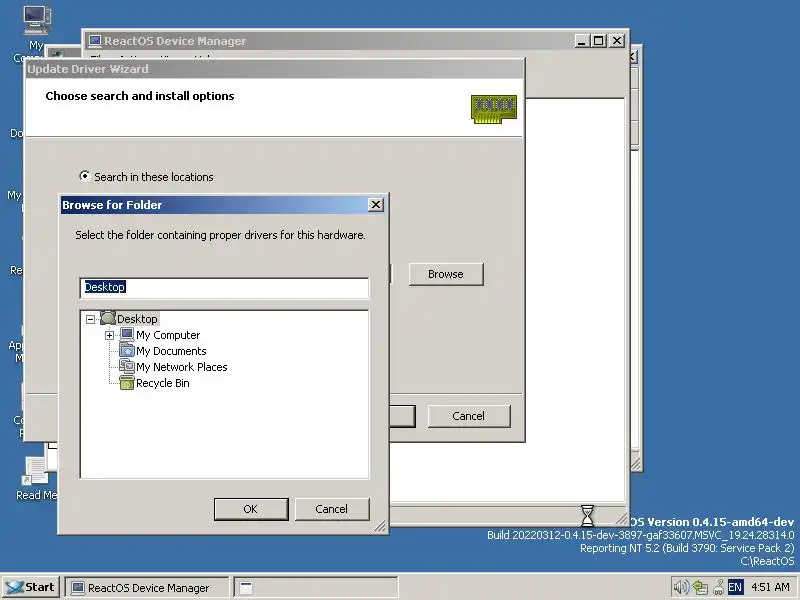Click the Start button ReactOS logo
800x600 pixels.
point(14,587)
